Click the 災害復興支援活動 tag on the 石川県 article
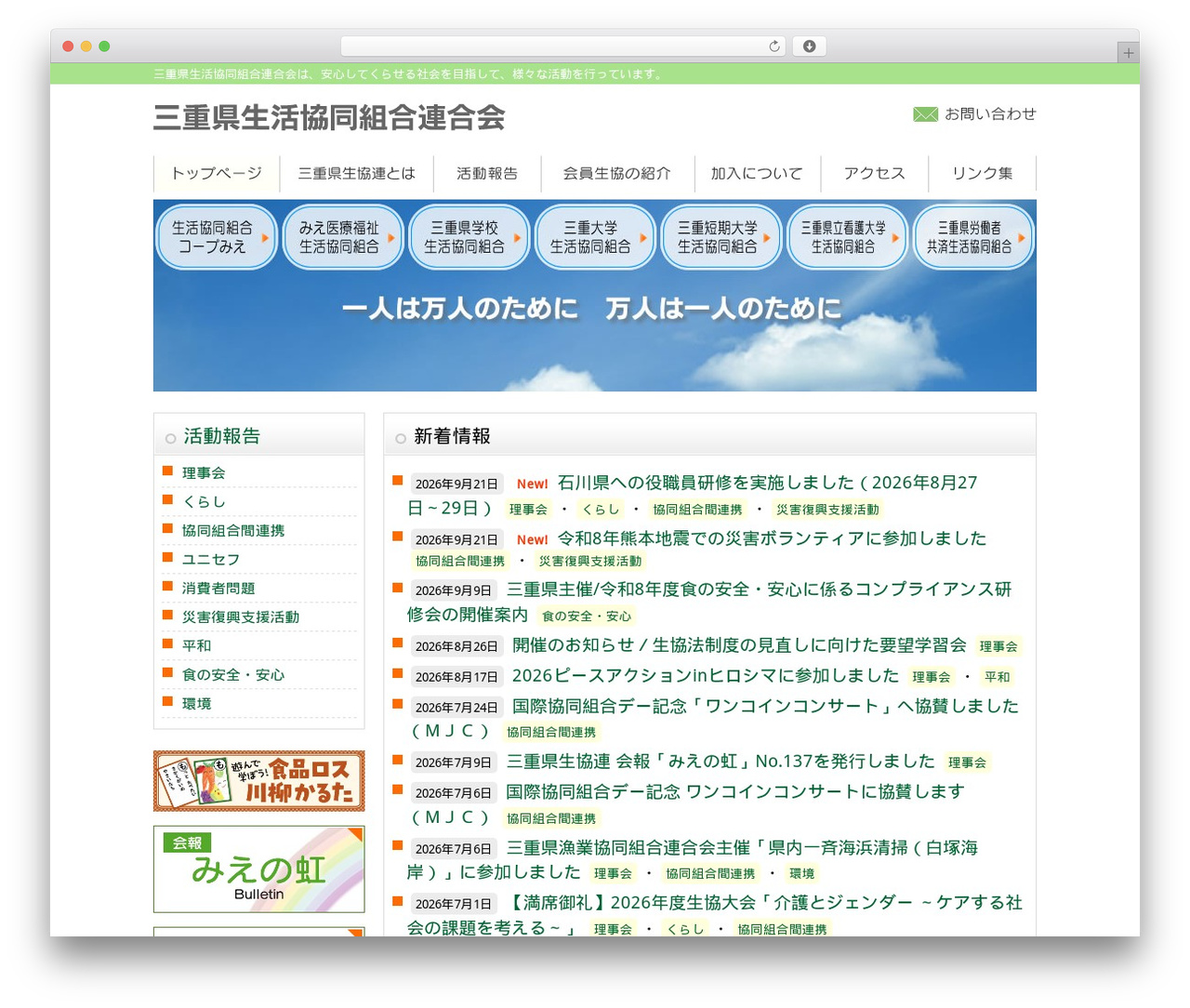The width and height of the screenshot is (1190, 1008). (827, 510)
